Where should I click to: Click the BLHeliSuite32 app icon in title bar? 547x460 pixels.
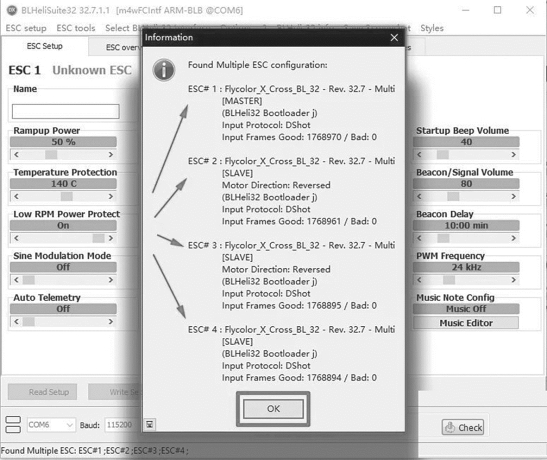tap(12, 10)
